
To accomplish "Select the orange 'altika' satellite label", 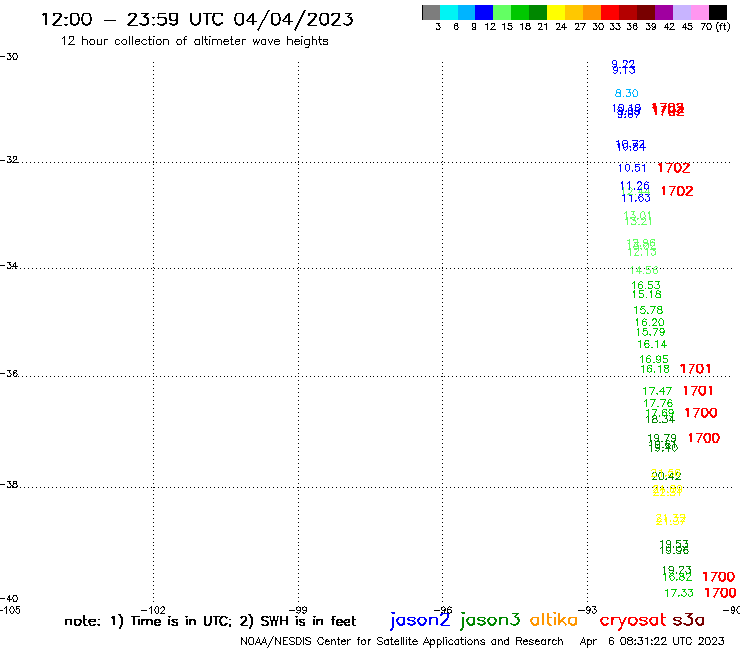I will (554, 619).
